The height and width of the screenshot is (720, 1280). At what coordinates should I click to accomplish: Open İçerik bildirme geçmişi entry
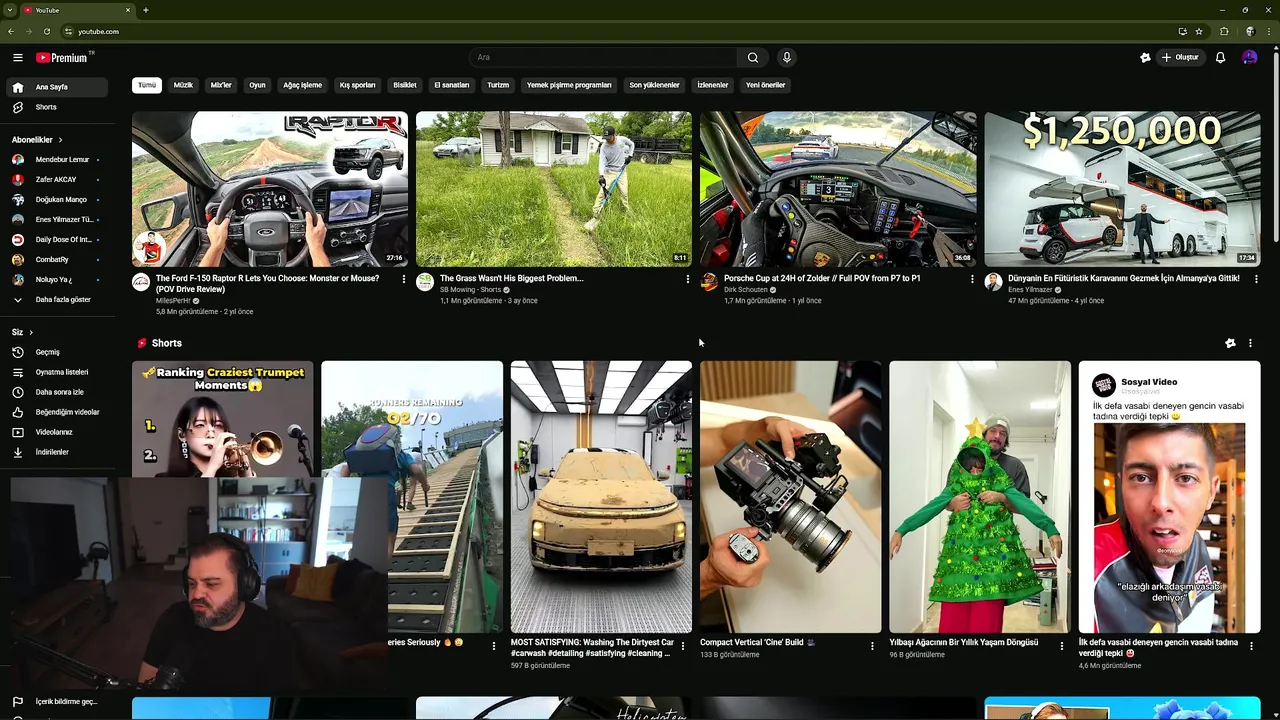click(56, 702)
